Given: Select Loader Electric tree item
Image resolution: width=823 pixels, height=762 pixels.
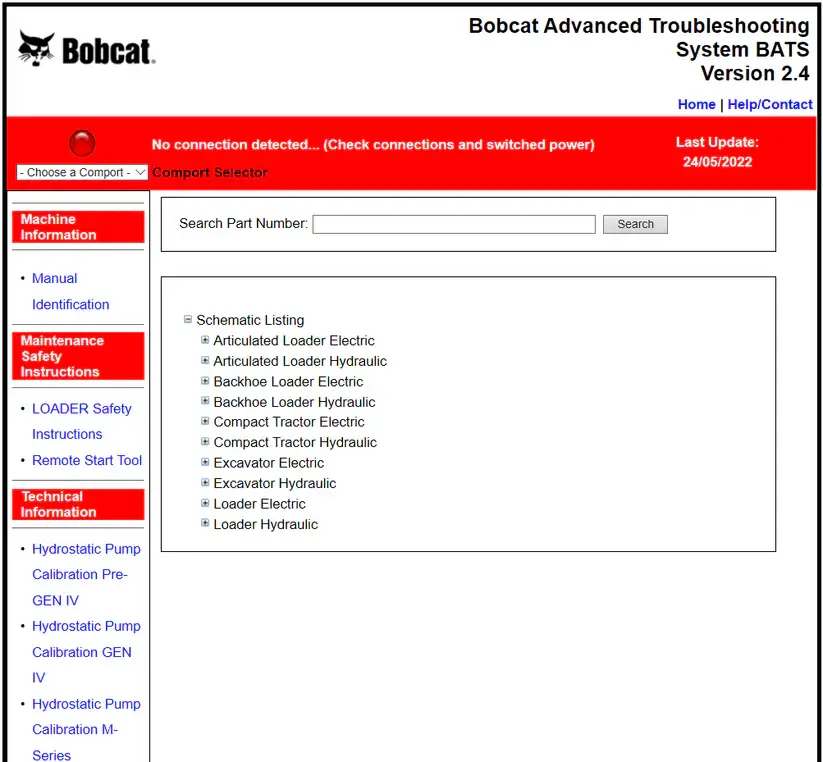Looking at the screenshot, I should (259, 504).
